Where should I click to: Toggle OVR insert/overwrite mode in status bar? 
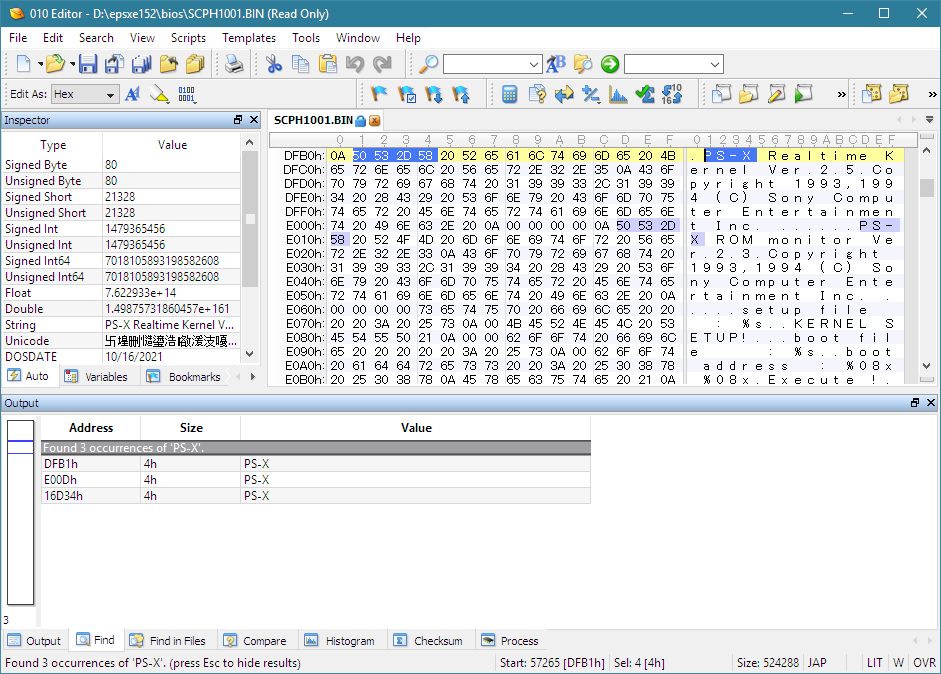(924, 663)
